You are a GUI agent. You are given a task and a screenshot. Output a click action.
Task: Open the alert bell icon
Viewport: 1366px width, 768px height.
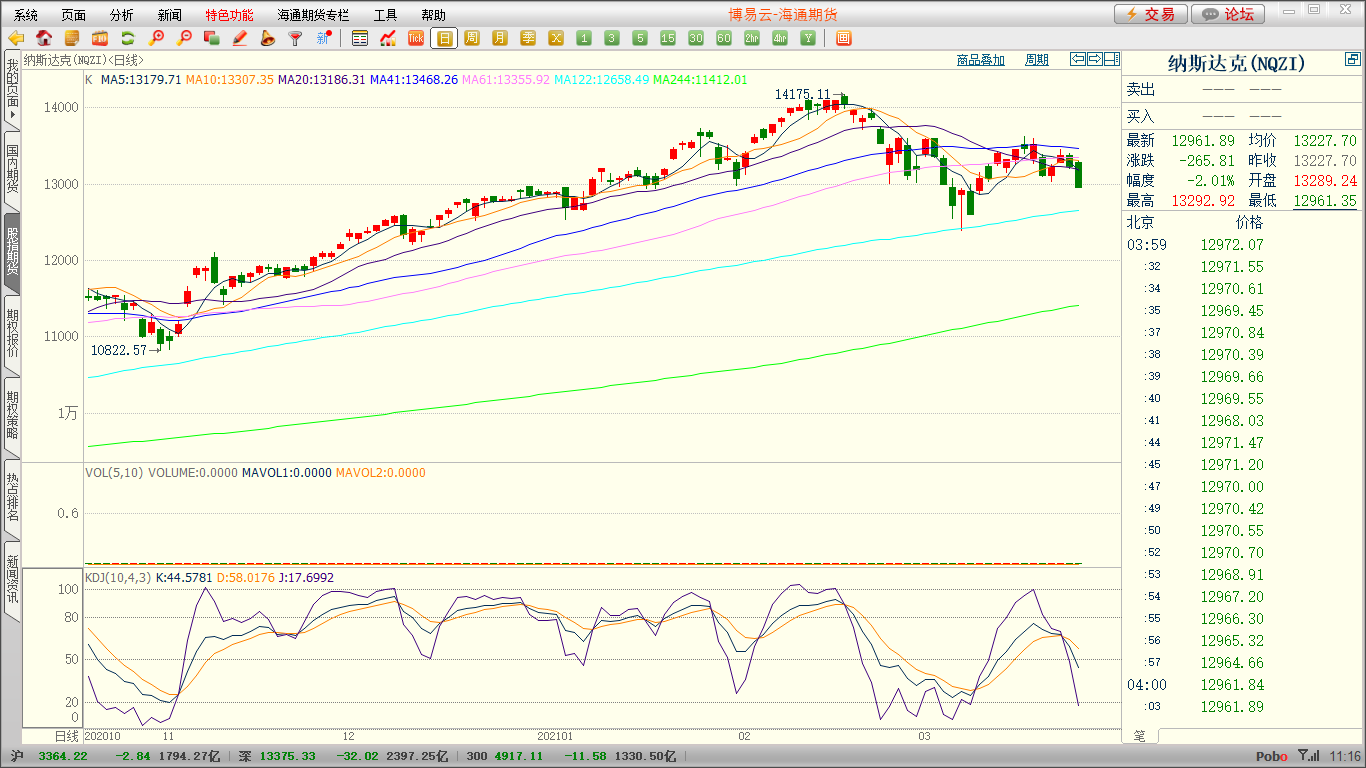[267, 38]
